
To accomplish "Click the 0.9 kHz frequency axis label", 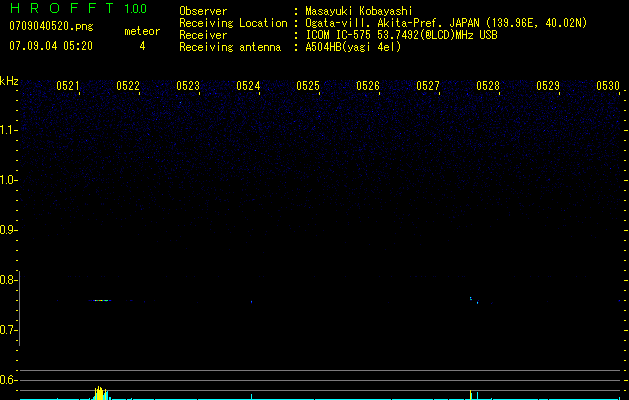I will [8, 230].
